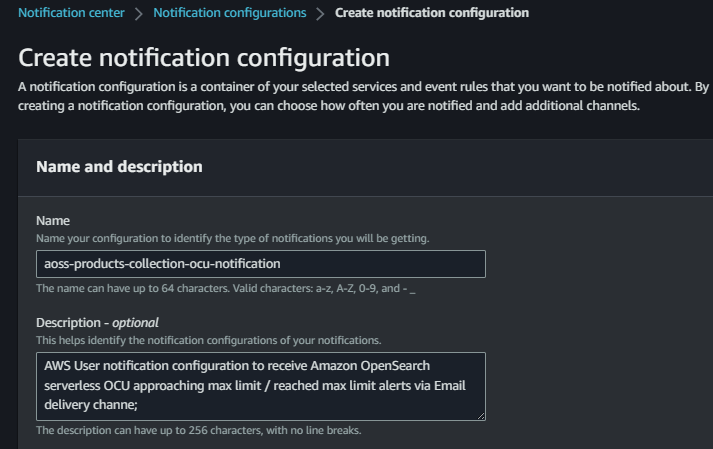Click the Name field label
The height and width of the screenshot is (449, 713).
52,220
